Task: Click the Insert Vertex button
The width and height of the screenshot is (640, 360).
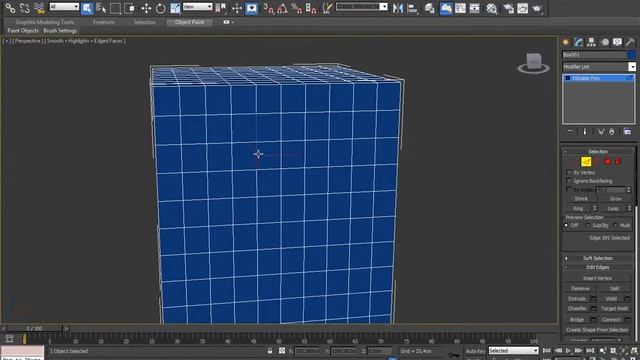Action: 597,278
